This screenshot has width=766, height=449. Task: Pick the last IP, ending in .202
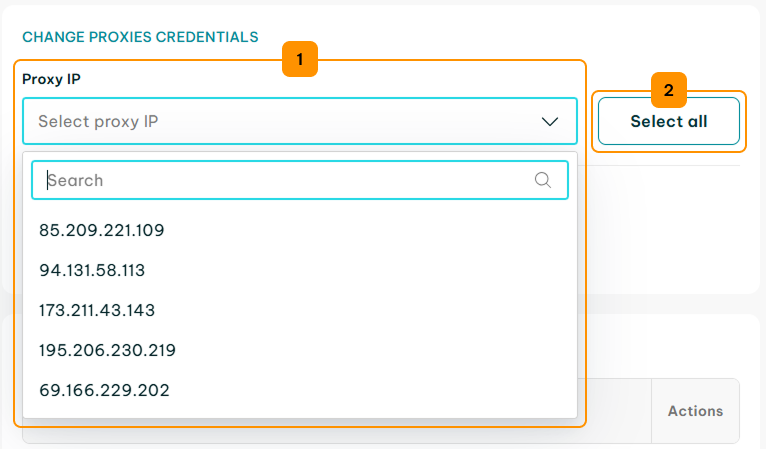pyautogui.click(x=300, y=390)
